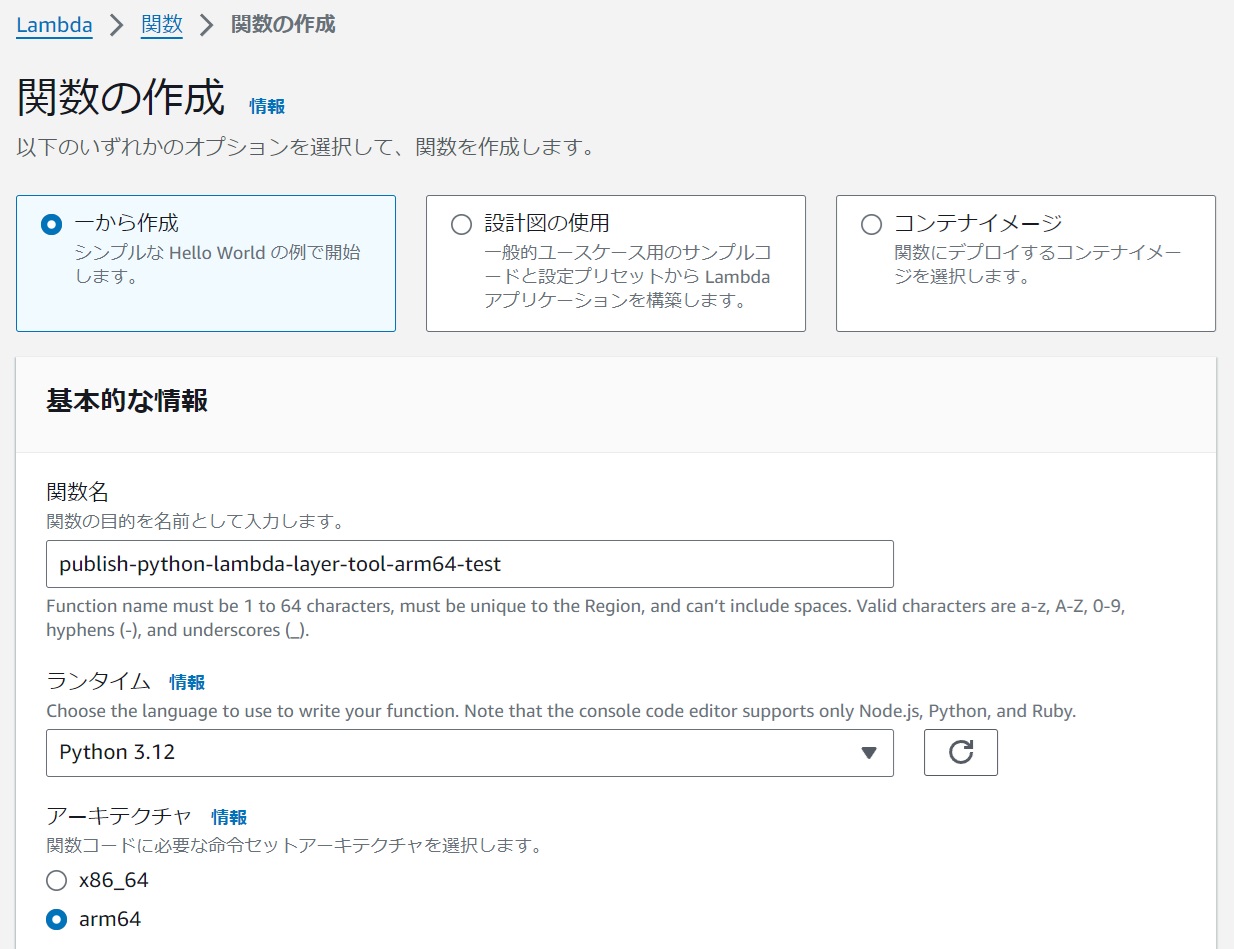Switch architecture to x86_64

pos(57,881)
